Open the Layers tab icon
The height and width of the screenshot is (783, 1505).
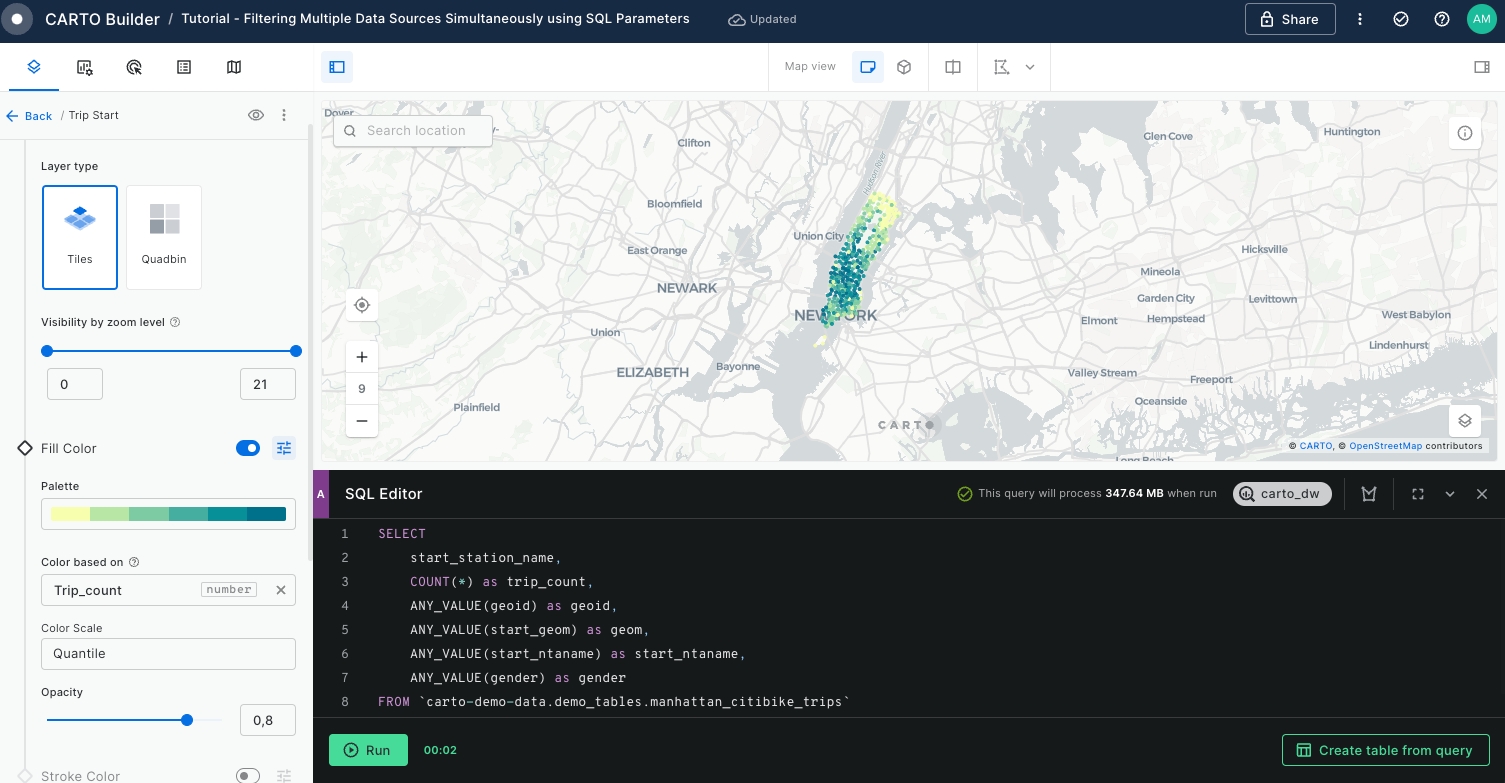pyautogui.click(x=33, y=67)
